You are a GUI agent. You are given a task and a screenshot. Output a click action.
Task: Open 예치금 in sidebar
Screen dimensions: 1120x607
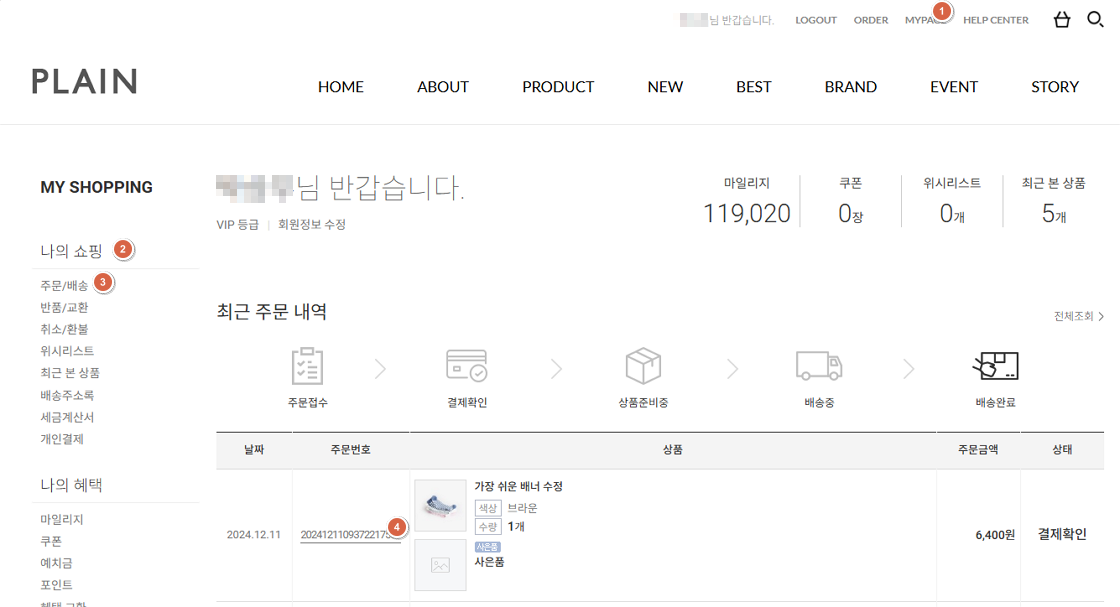pos(56,563)
